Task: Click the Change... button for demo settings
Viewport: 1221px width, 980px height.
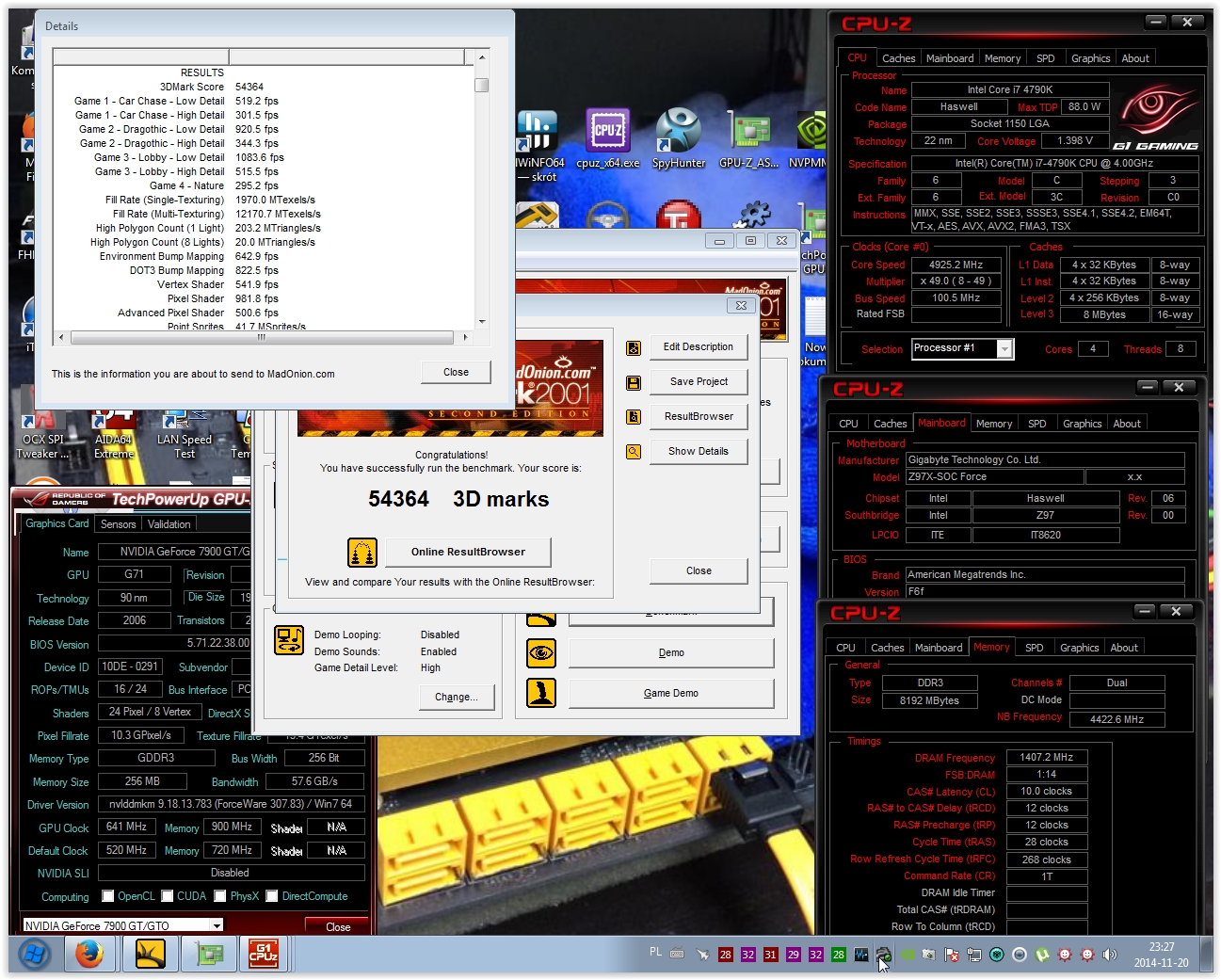Action: coord(456,698)
